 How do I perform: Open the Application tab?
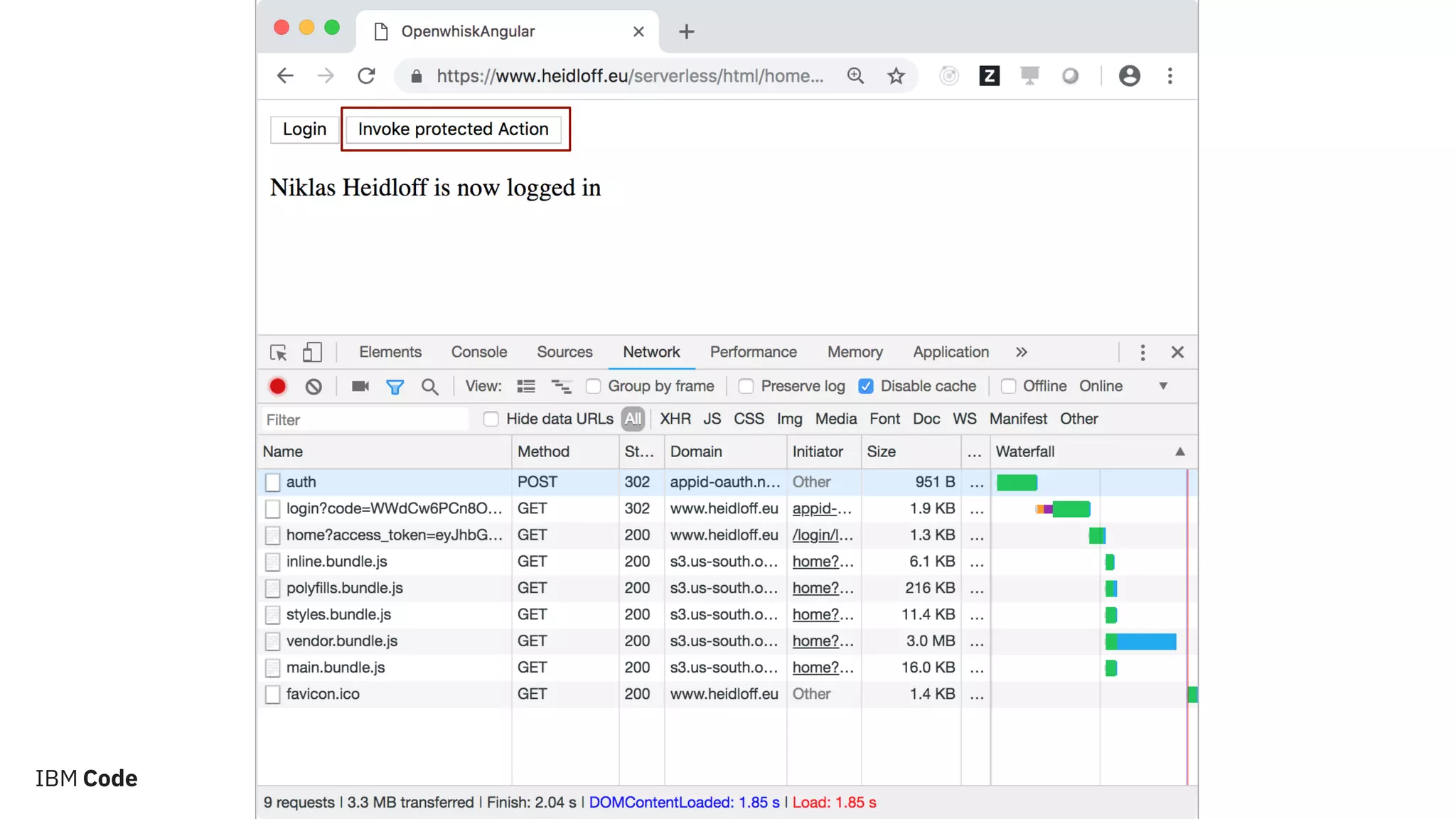pyautogui.click(x=951, y=353)
